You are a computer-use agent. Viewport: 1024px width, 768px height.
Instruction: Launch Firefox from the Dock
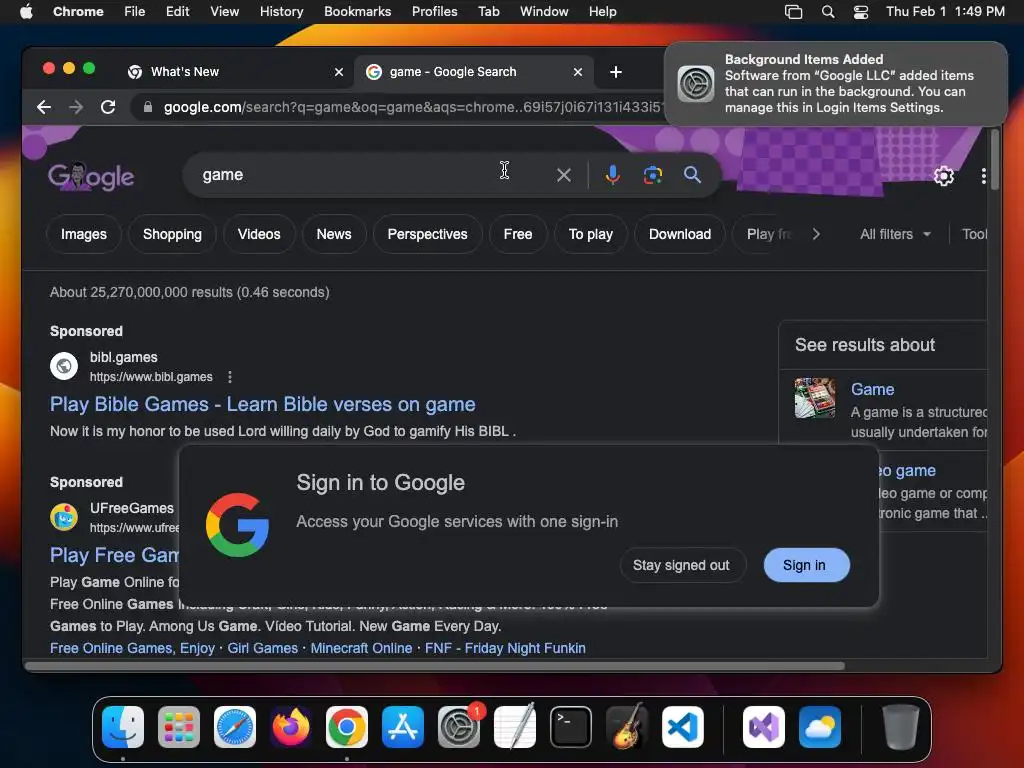[291, 727]
